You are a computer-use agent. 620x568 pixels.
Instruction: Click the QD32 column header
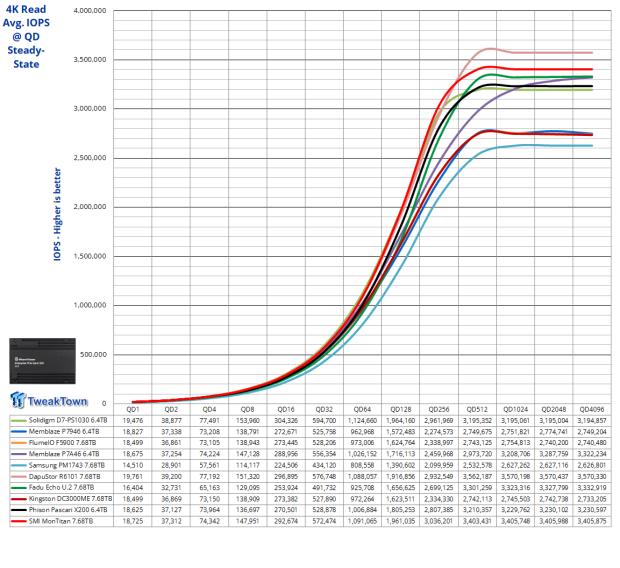[x=324, y=409]
